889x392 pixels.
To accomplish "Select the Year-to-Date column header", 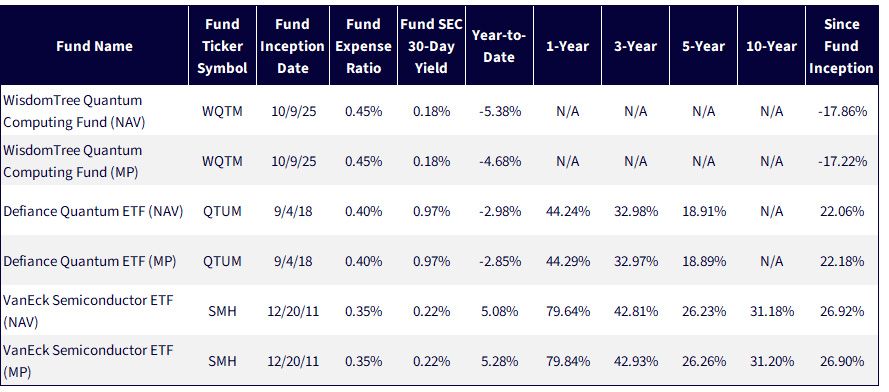I will pyautogui.click(x=499, y=47).
